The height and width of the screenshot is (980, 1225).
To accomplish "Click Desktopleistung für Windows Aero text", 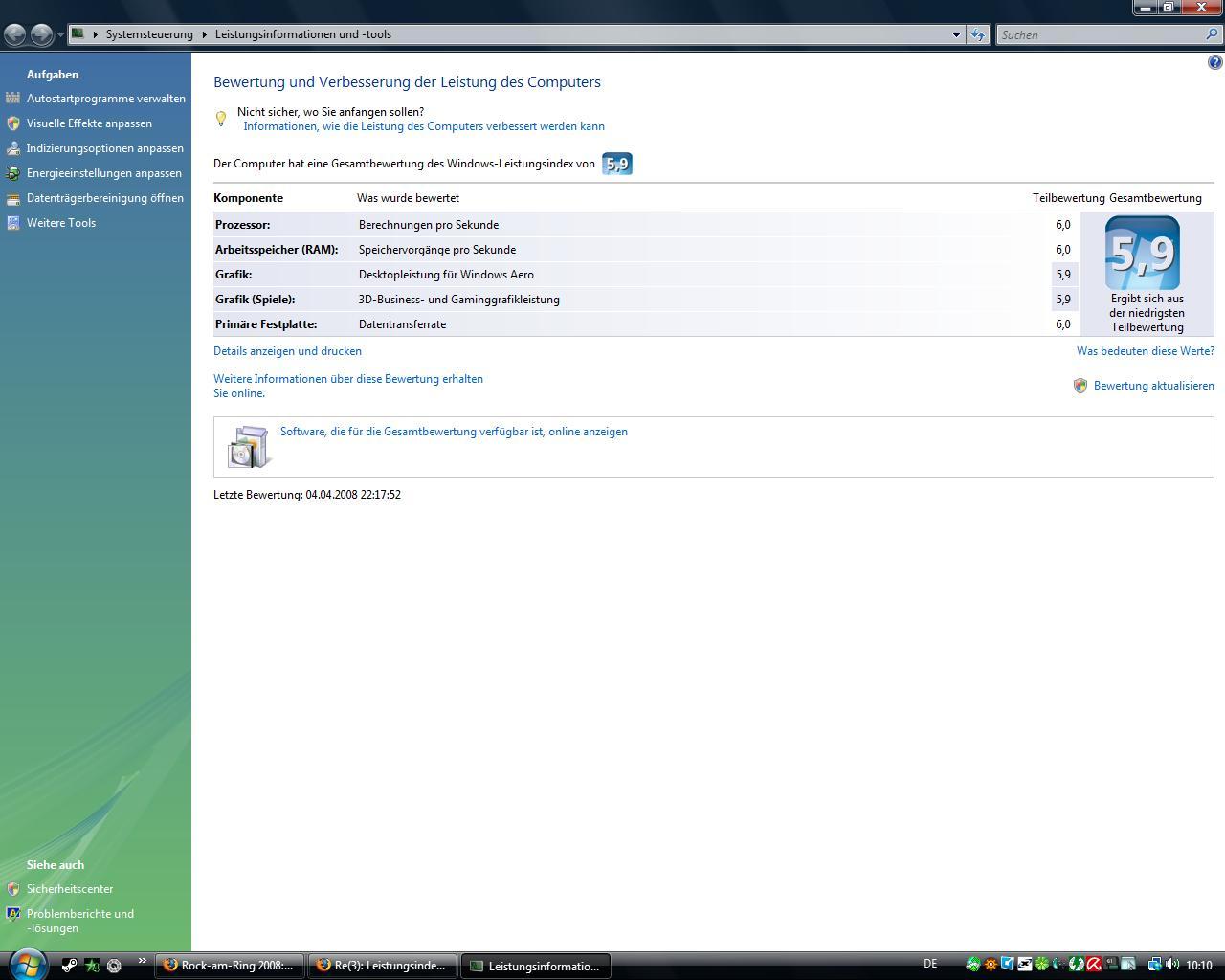I will 446,275.
